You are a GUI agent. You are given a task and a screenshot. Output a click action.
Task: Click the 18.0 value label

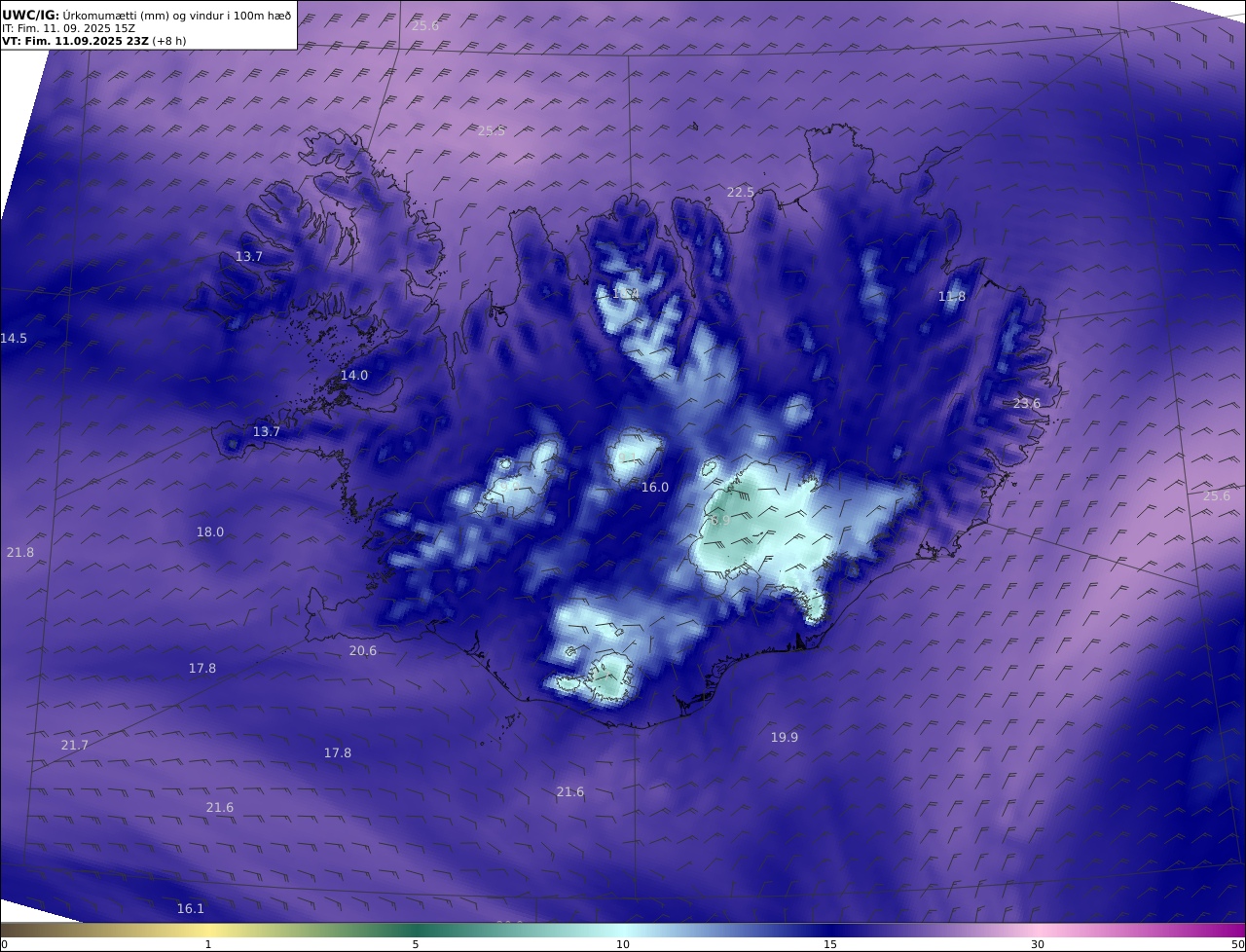coord(210,532)
